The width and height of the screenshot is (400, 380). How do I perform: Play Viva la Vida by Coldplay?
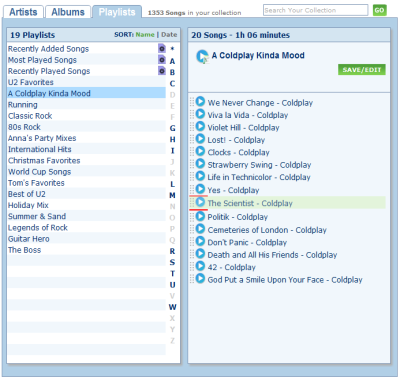200,114
